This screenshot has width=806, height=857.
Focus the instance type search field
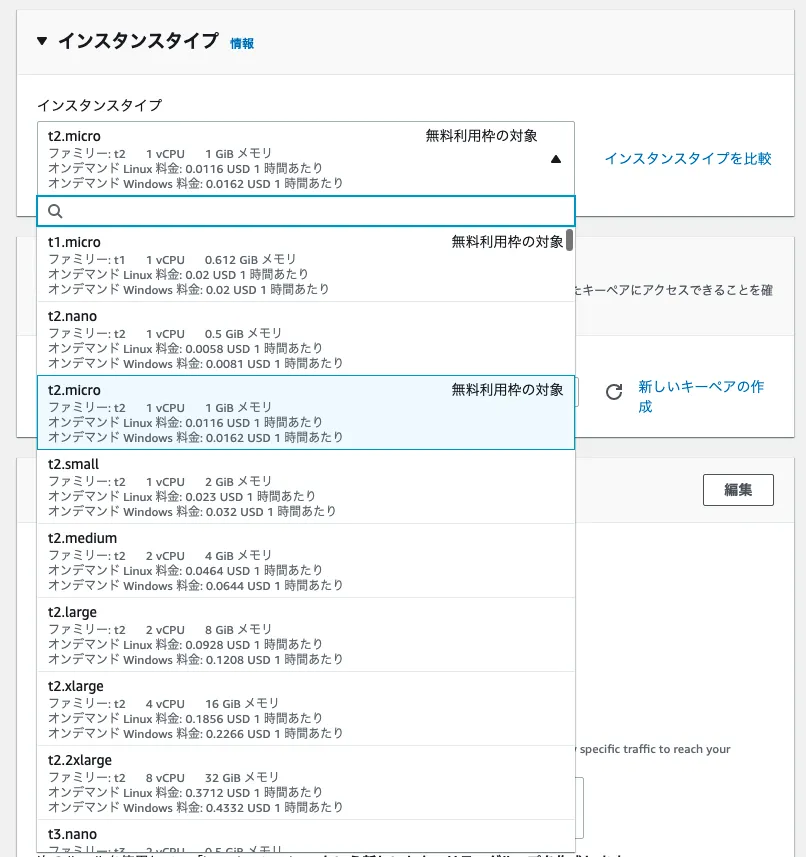(x=306, y=211)
